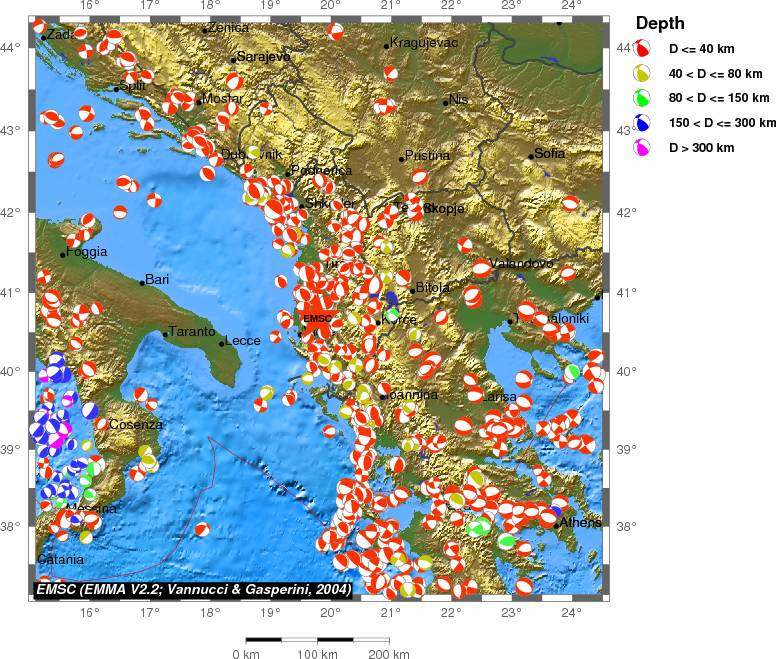Click the yellow 40–80 km legend beachball
The image size is (776, 659).
click(643, 72)
